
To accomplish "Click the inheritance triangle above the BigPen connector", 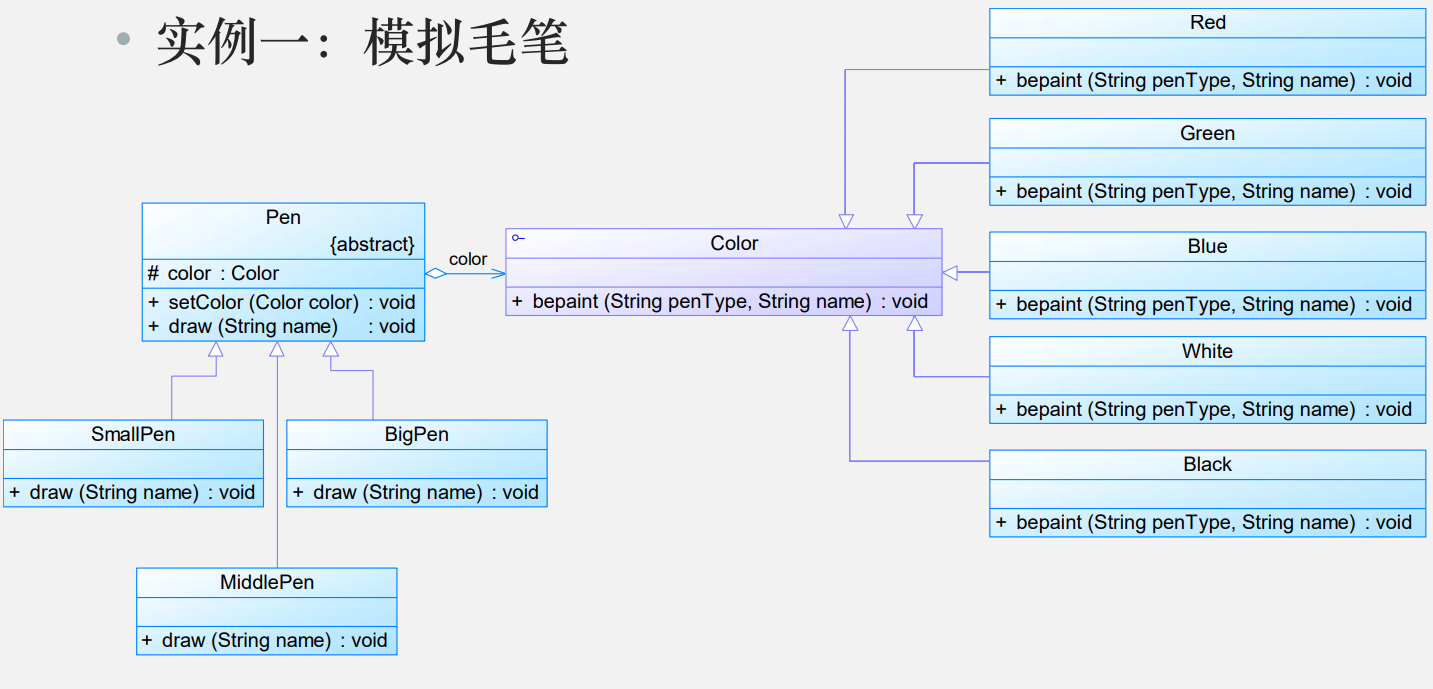I will coord(331,350).
